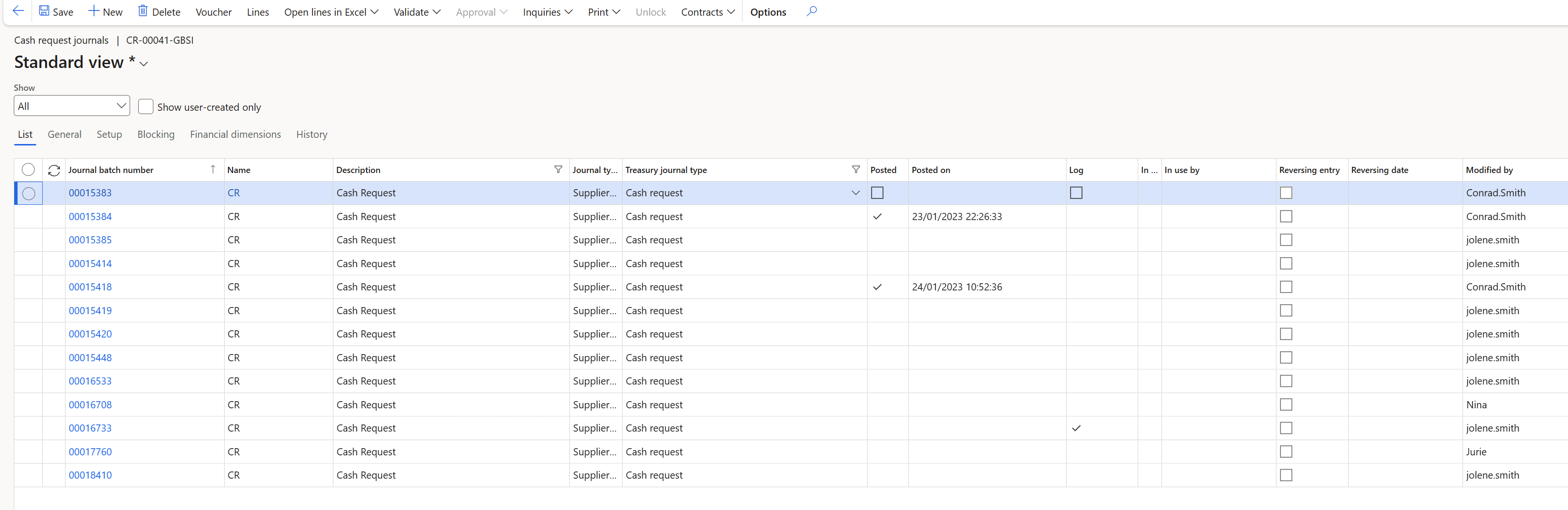Toggle Reversing entry checkbox for 00015418
The width and height of the screenshot is (1568, 510).
tap(1285, 287)
